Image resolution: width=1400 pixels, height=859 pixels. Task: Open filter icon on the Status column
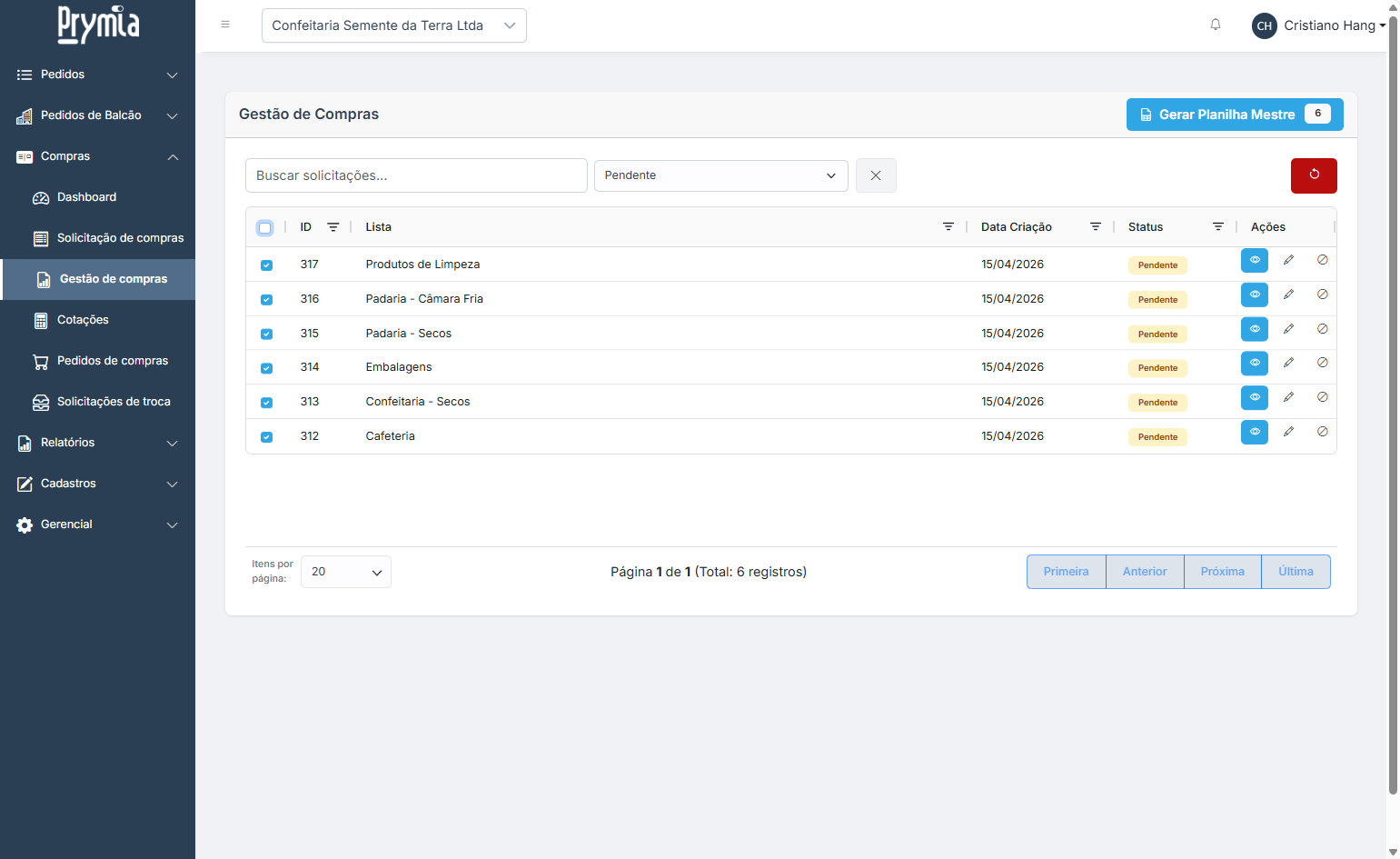pyautogui.click(x=1217, y=227)
